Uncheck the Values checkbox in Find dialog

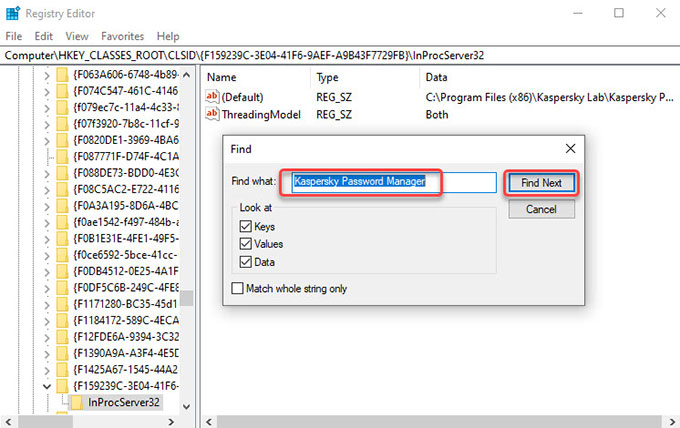[245, 244]
